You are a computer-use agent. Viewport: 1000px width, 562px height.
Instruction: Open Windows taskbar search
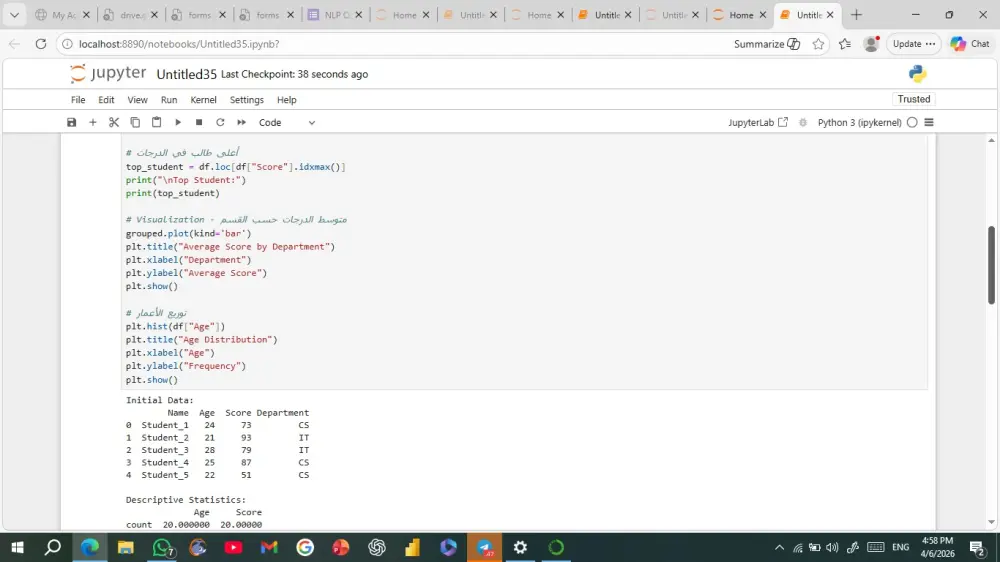(53, 547)
